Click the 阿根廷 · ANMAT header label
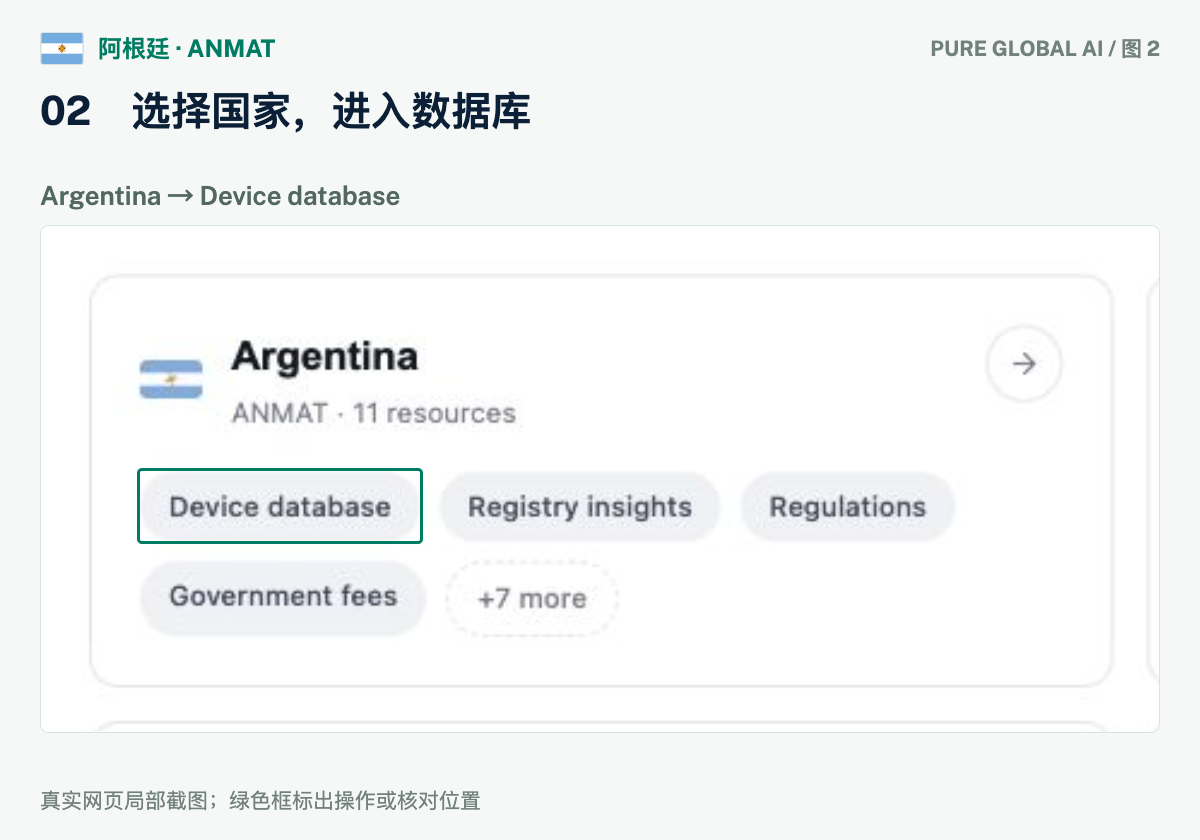The height and width of the screenshot is (840, 1200). click(186, 48)
